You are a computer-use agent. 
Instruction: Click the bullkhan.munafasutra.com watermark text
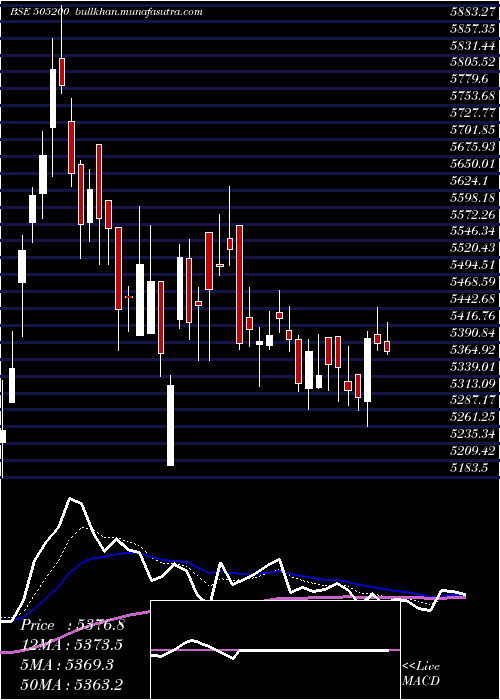point(137,12)
